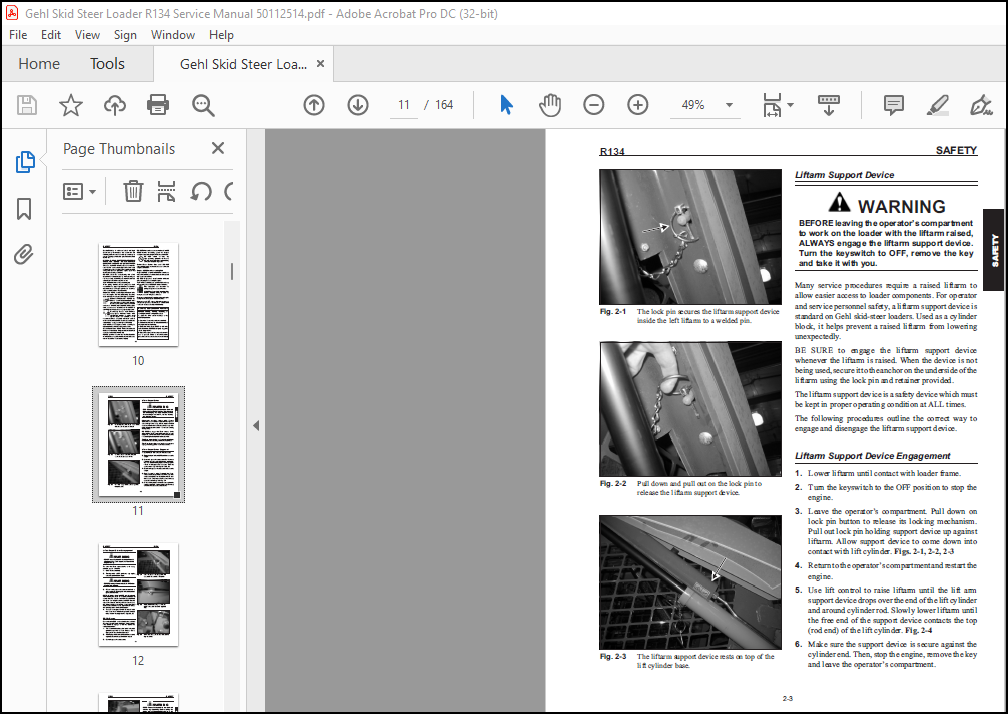This screenshot has height=714, width=1008.
Task: Open the Find text magnifier tool
Action: [x=203, y=105]
